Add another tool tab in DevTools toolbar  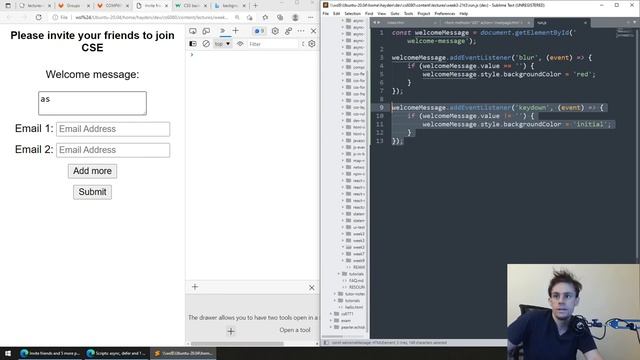236,31
